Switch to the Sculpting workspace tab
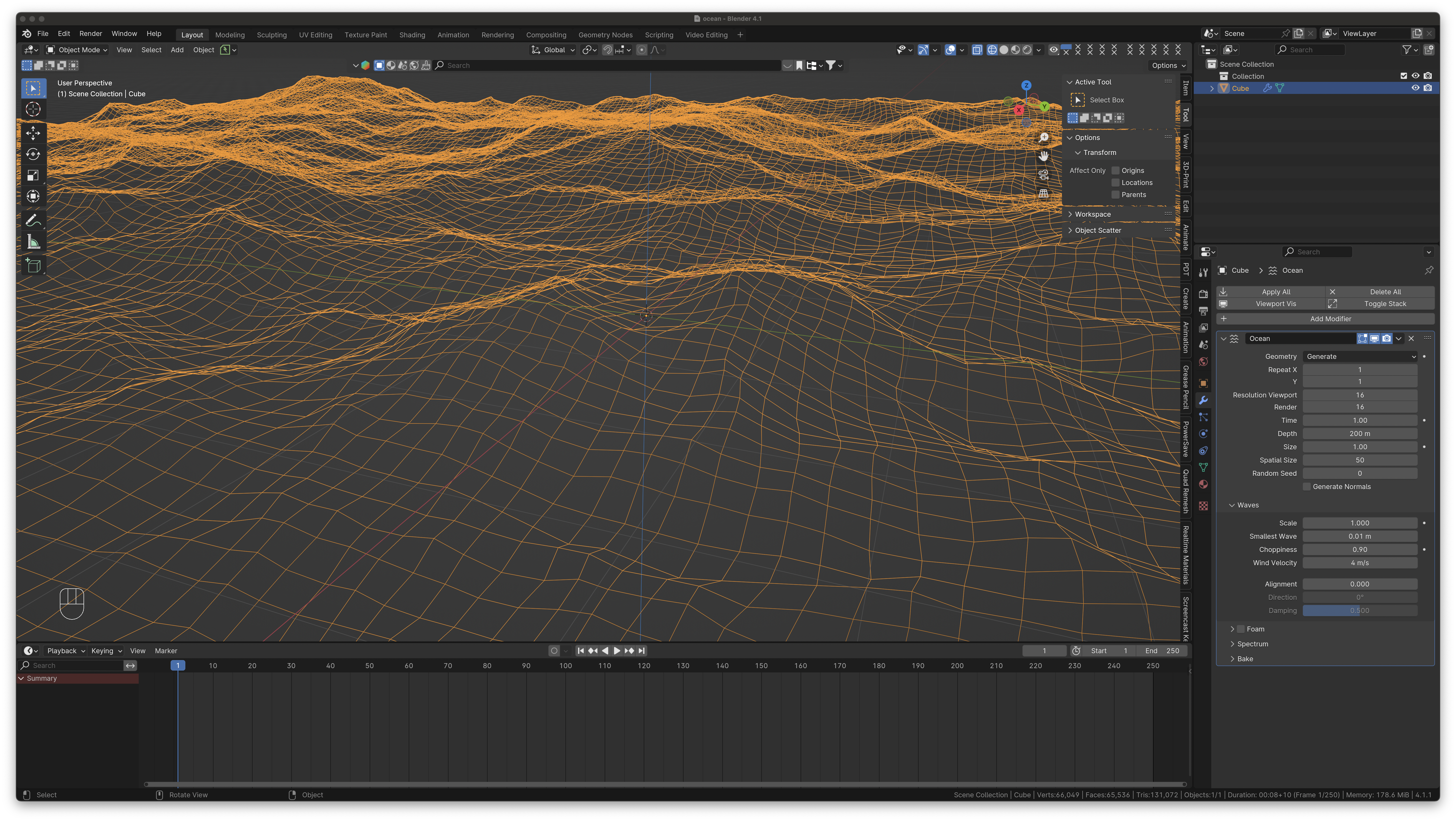This screenshot has width=1456, height=821. point(272,35)
